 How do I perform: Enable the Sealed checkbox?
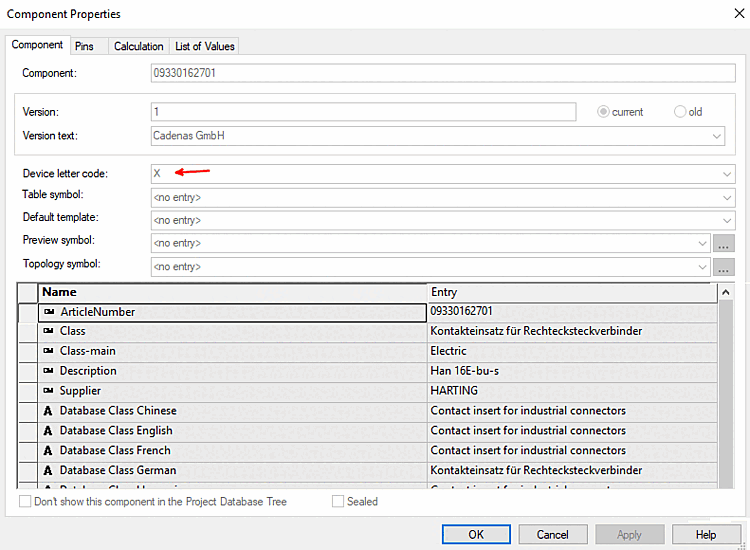coord(338,501)
